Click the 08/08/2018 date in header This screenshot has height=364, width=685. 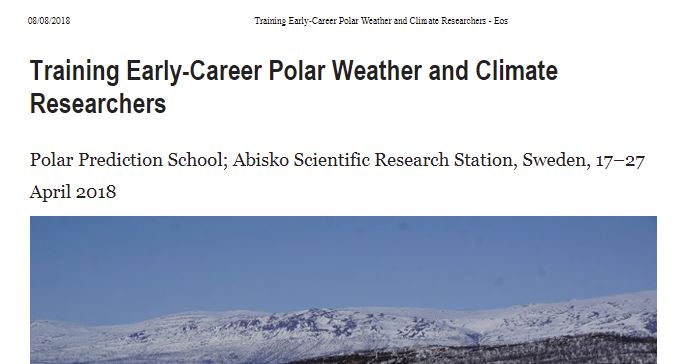pos(49,21)
